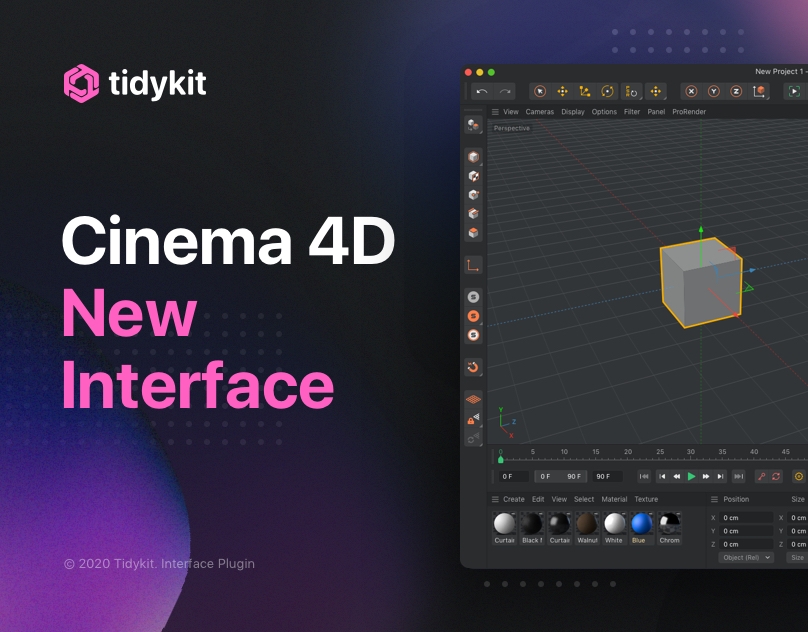Click the Redo arrow in the top toolbar
The width and height of the screenshot is (808, 632).
[x=504, y=92]
